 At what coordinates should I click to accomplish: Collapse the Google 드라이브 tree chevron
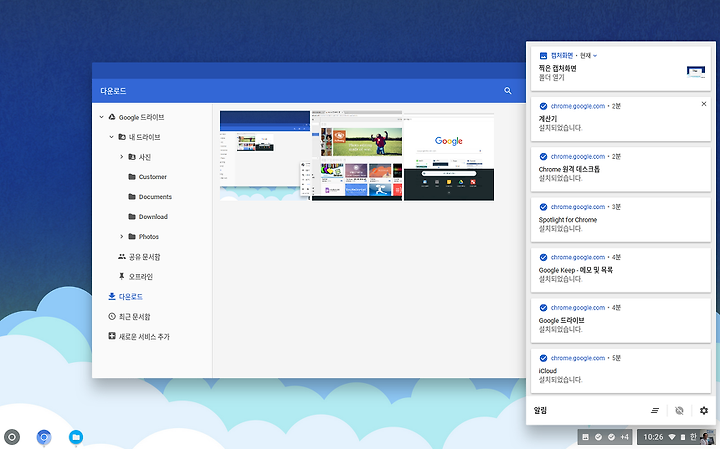click(101, 117)
